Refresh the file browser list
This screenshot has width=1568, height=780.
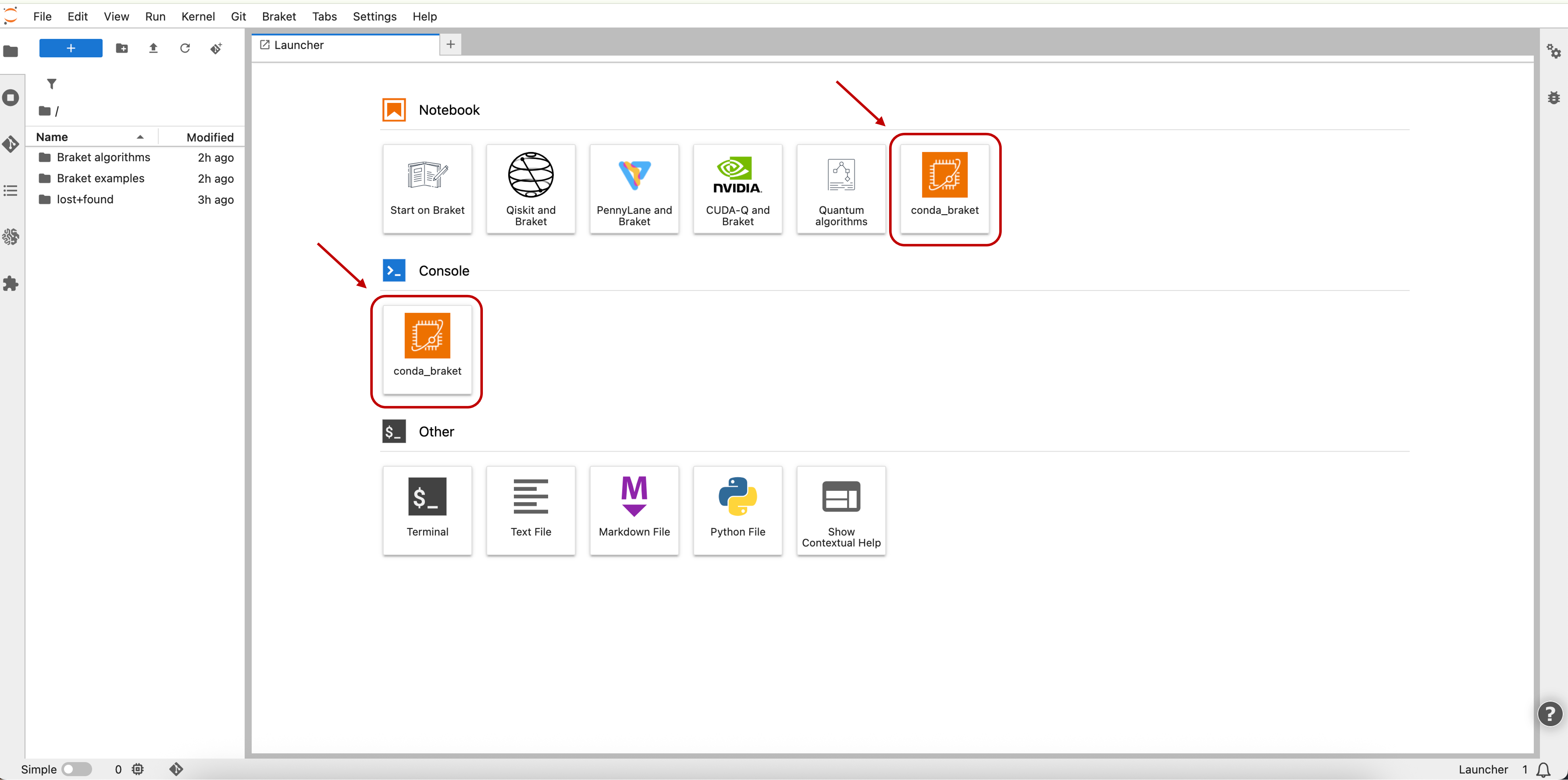click(x=185, y=48)
